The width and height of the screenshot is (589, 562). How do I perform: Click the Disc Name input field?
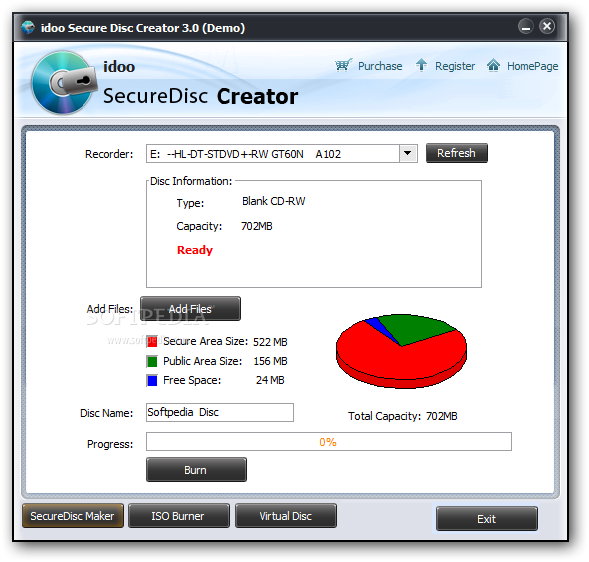(x=220, y=412)
